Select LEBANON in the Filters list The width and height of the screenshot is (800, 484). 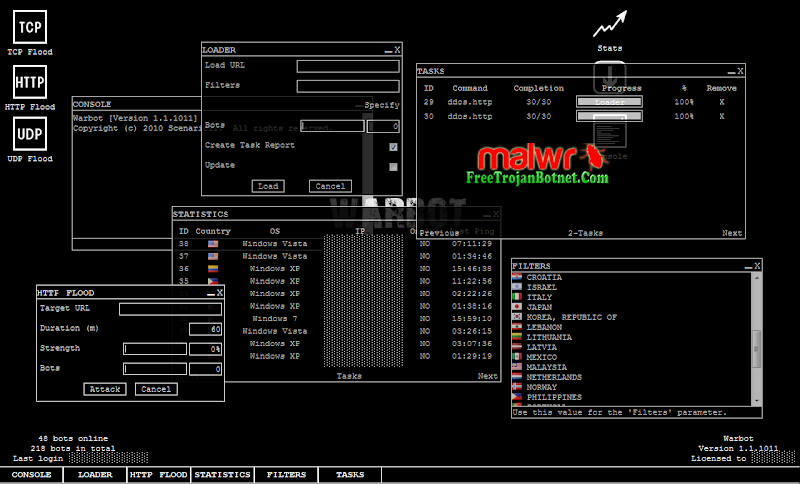pos(544,327)
